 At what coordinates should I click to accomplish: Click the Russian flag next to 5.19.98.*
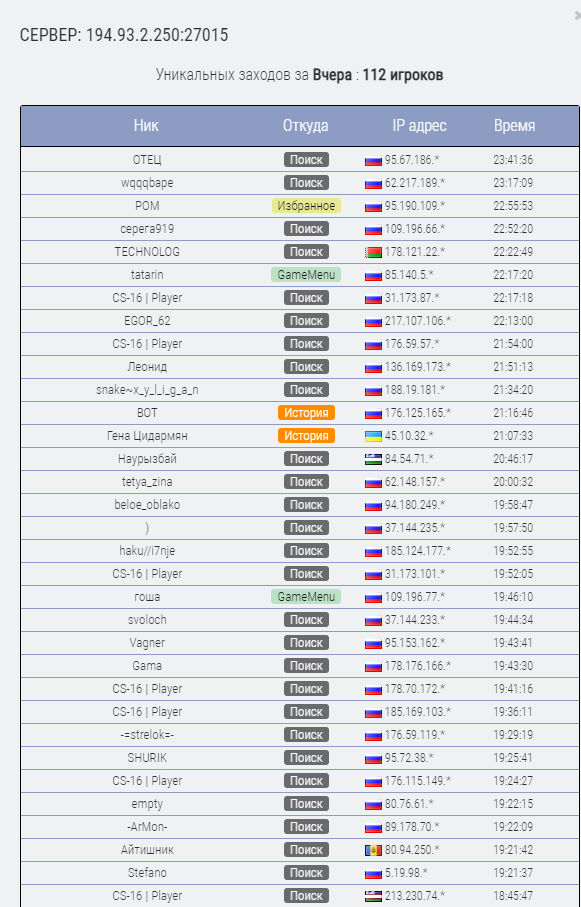373,873
